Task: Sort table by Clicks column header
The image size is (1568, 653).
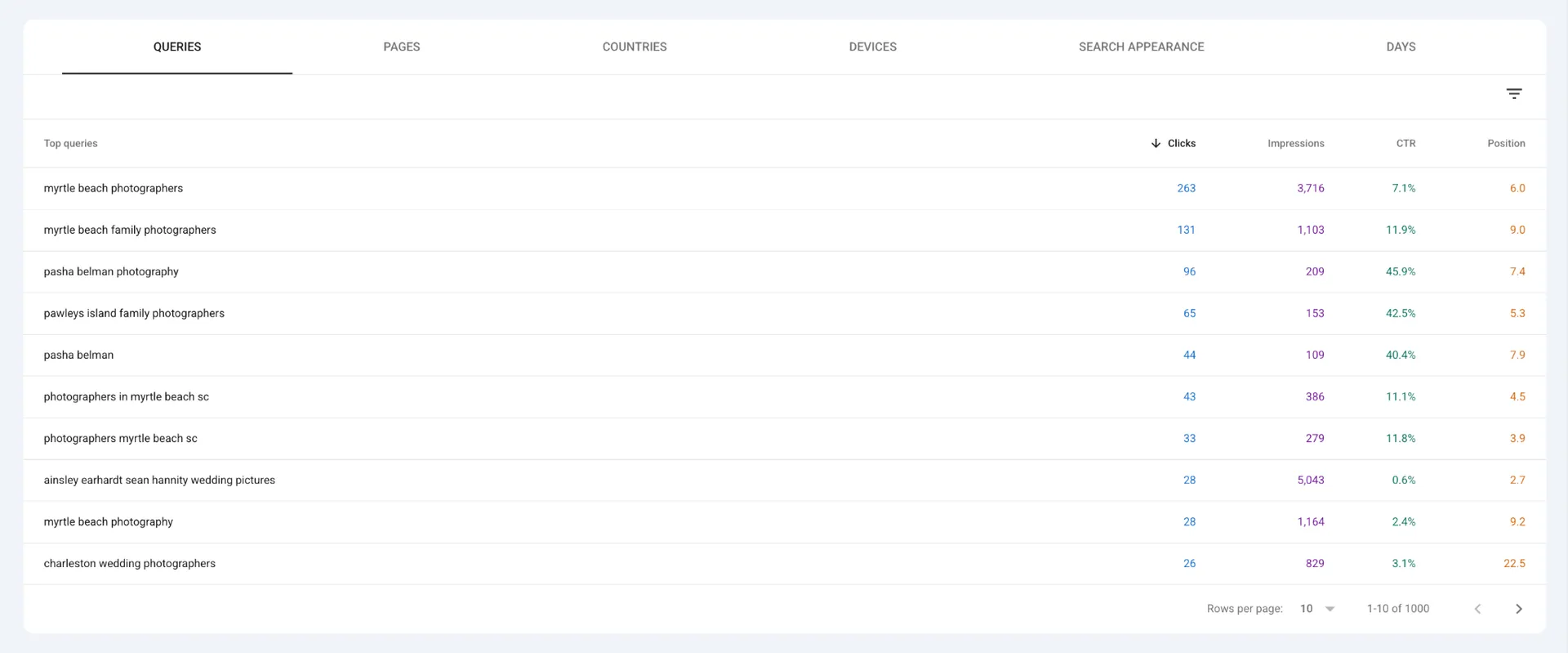Action: pyautogui.click(x=1181, y=143)
